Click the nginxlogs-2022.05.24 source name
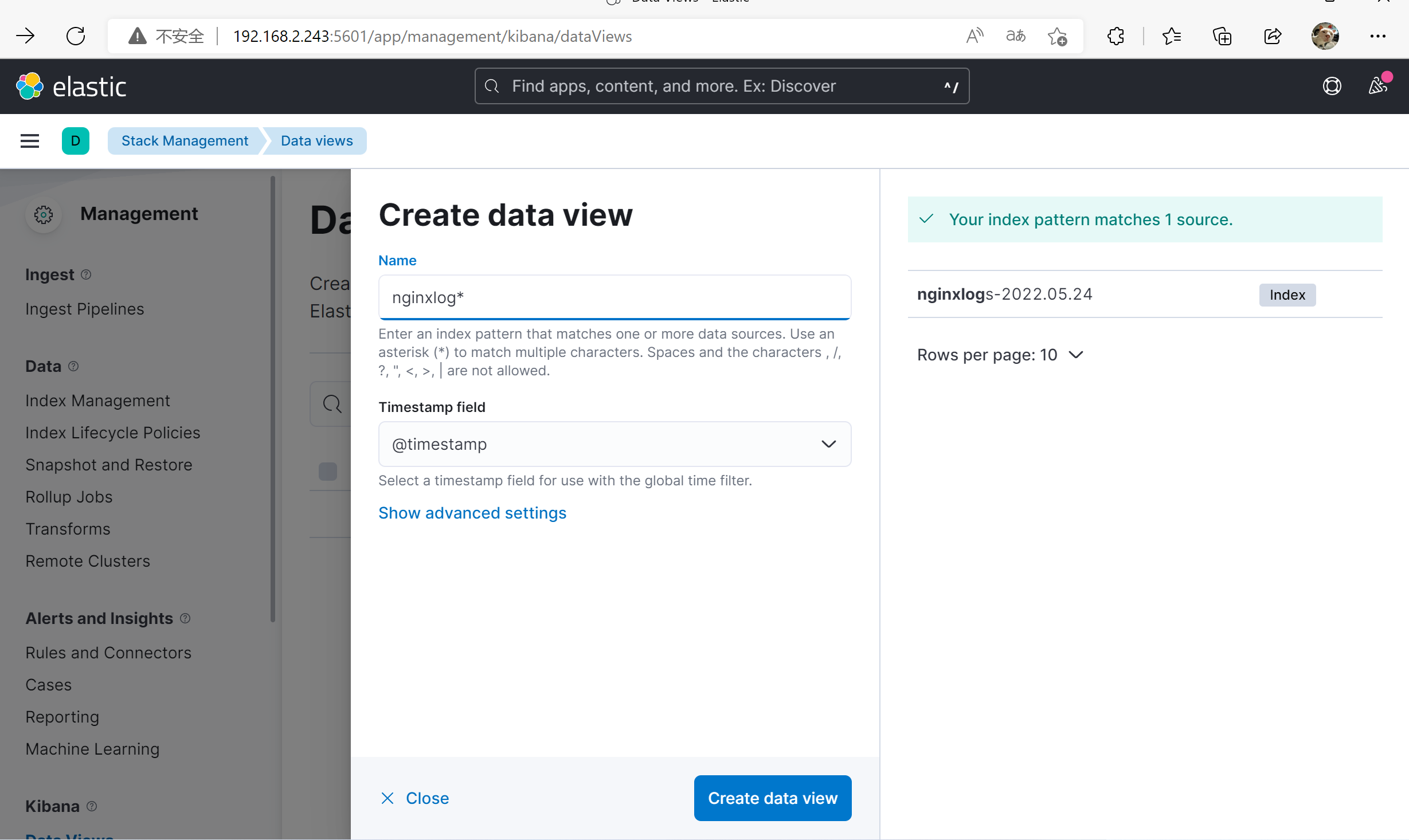 pos(1004,295)
